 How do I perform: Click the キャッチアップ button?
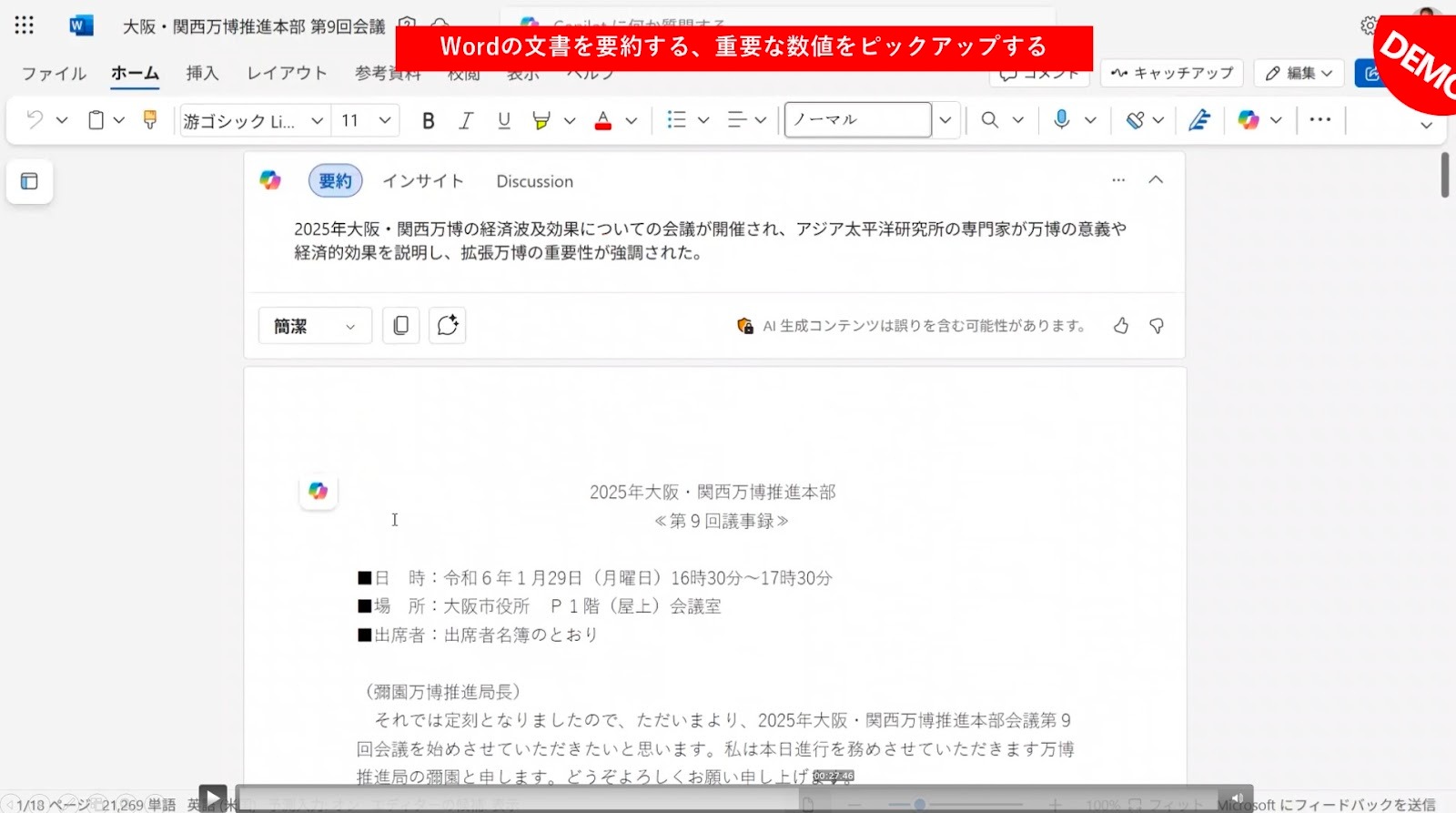coord(1172,73)
